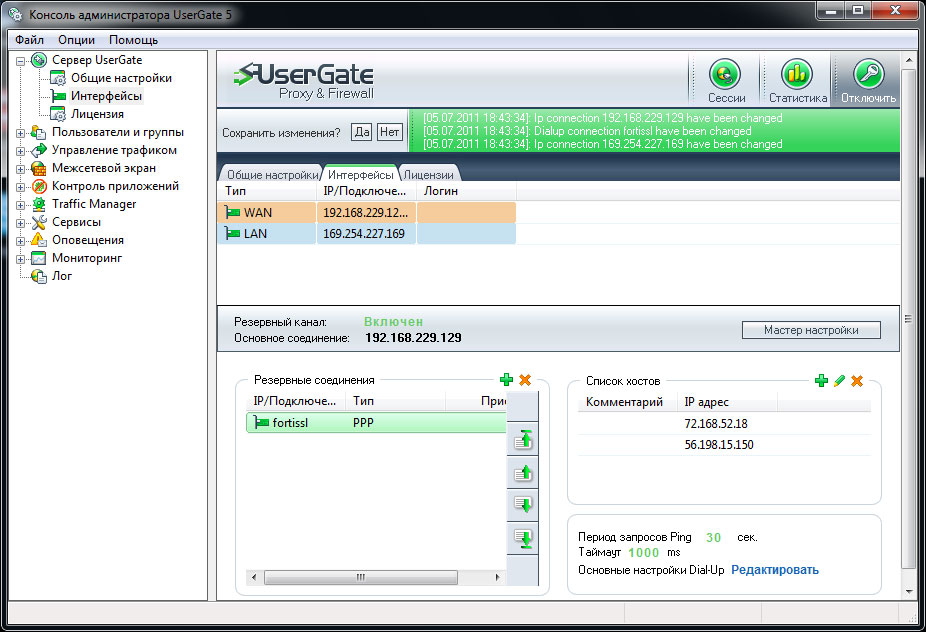Click Ping period value 30

click(x=713, y=537)
